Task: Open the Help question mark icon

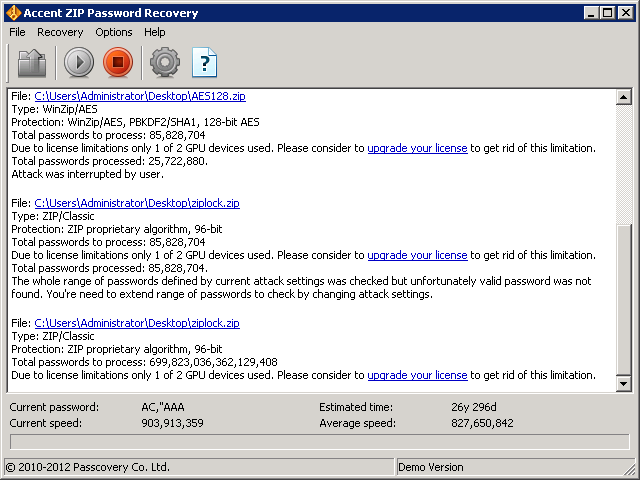Action: click(x=204, y=63)
